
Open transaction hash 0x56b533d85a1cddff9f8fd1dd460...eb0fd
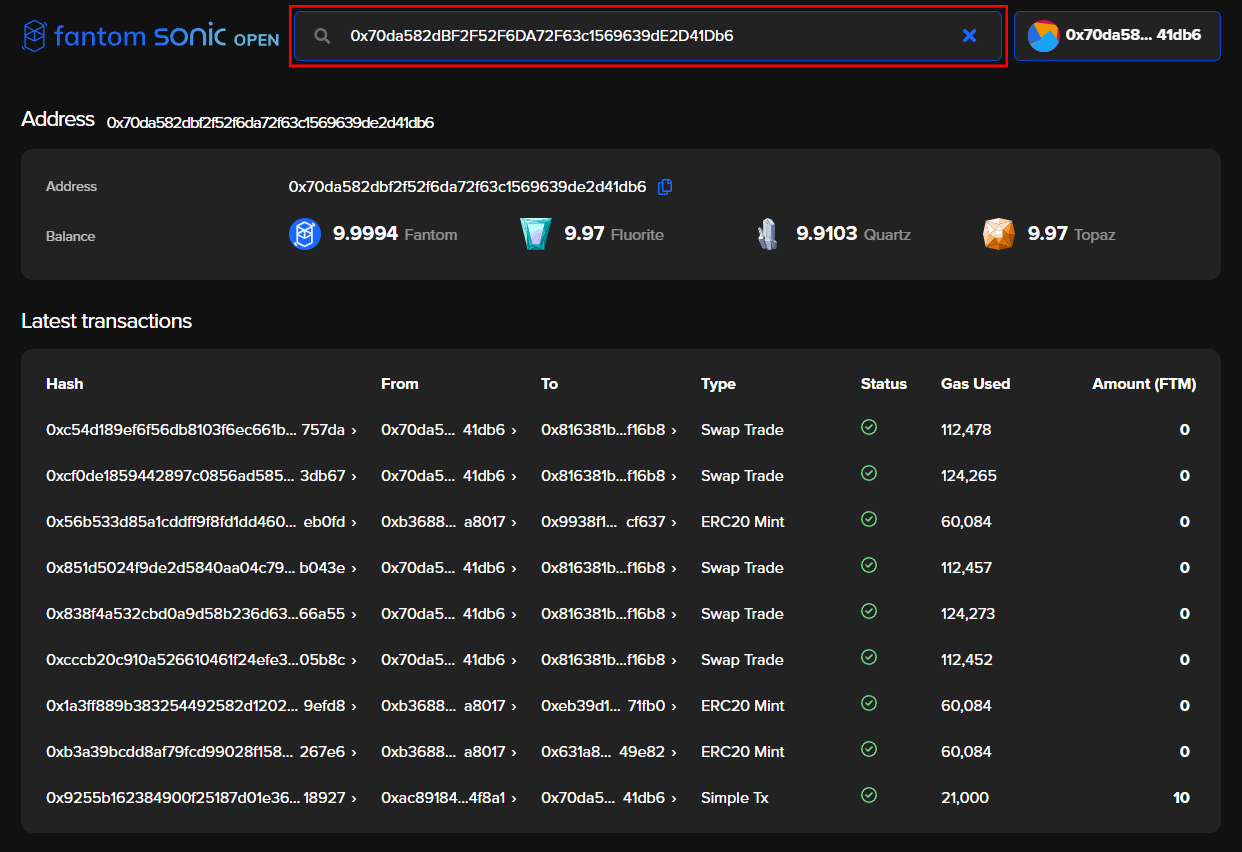201,522
